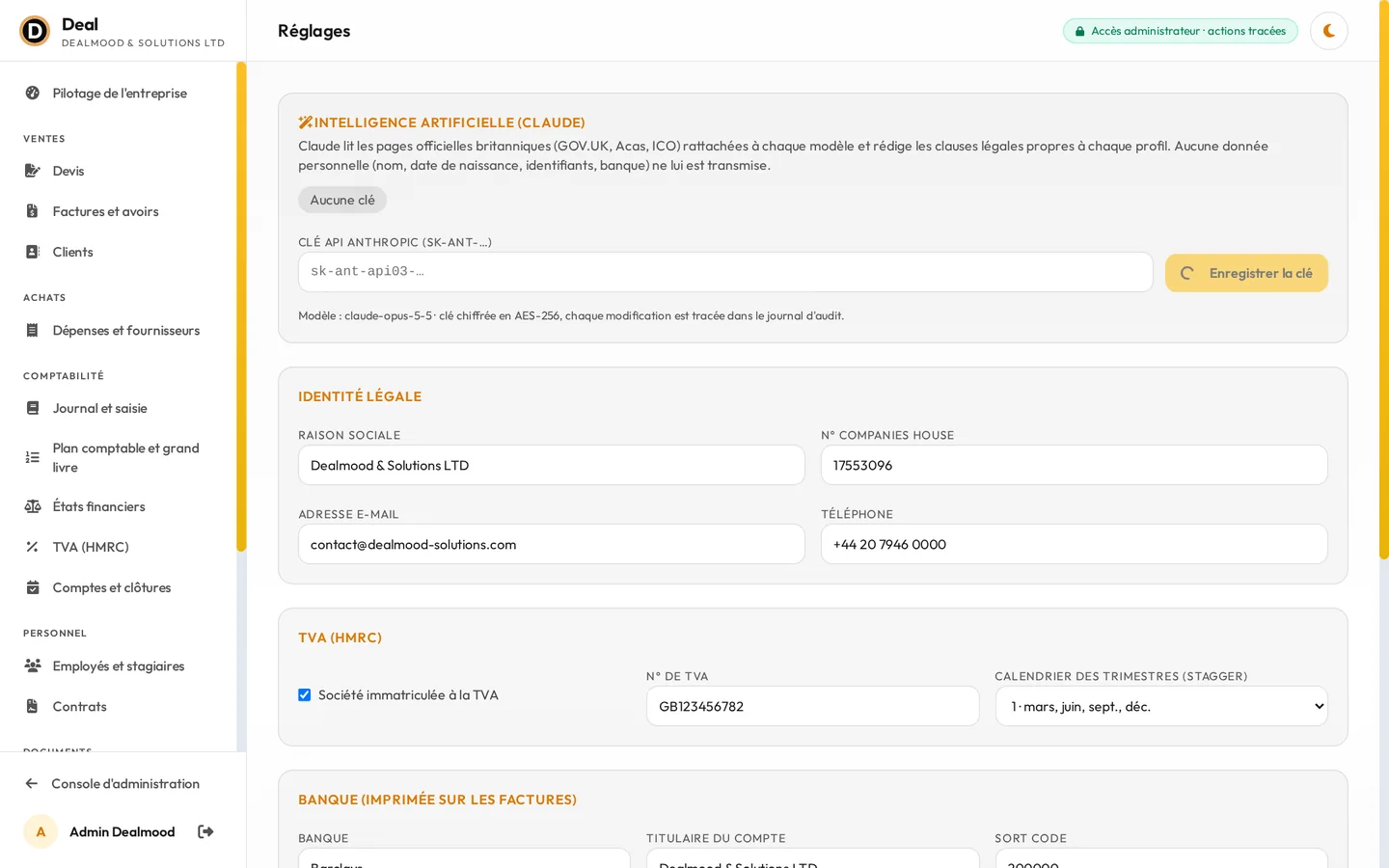Click the Pilotage de l'entreprise gauge icon
The image size is (1389, 868).
point(32,94)
